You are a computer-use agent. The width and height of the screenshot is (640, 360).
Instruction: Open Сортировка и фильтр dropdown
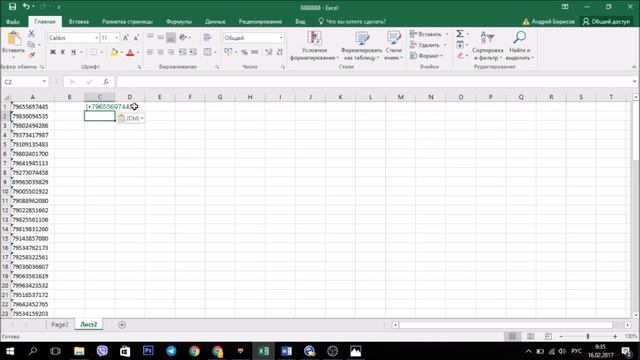click(x=487, y=46)
